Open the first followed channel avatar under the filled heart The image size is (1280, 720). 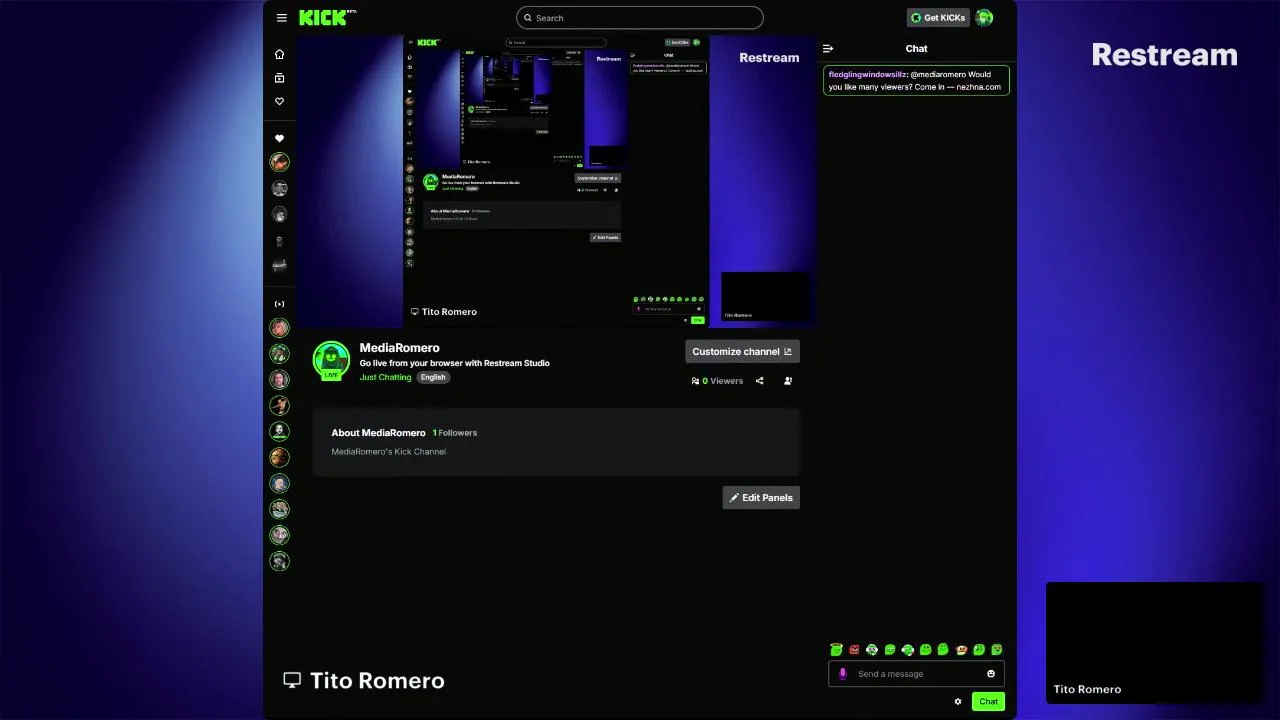pos(279,162)
